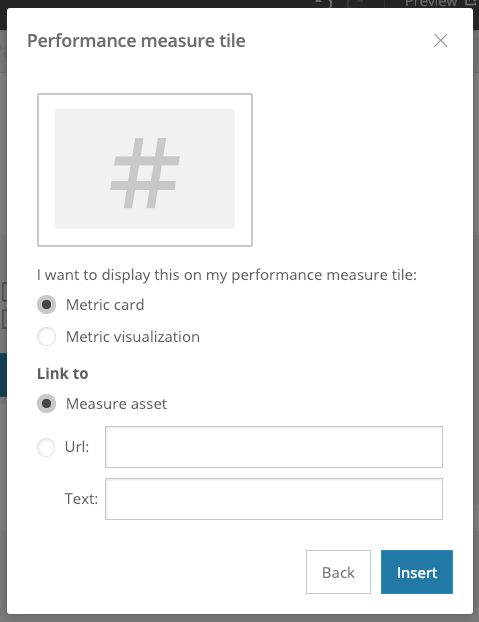
Task: Select Measure asset radio under Link to
Action: coord(46,403)
